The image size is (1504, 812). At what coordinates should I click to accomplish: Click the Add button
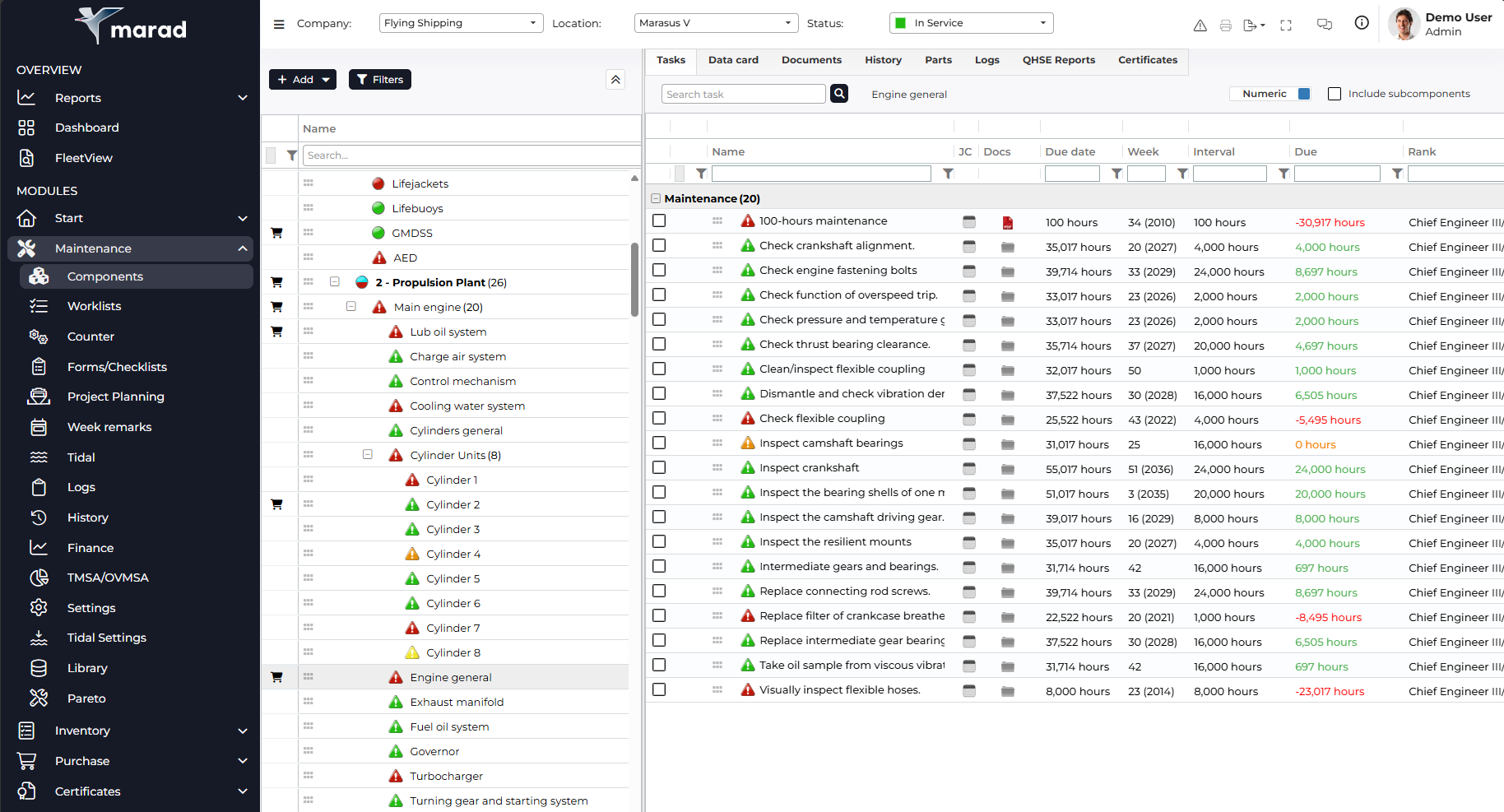click(x=303, y=80)
